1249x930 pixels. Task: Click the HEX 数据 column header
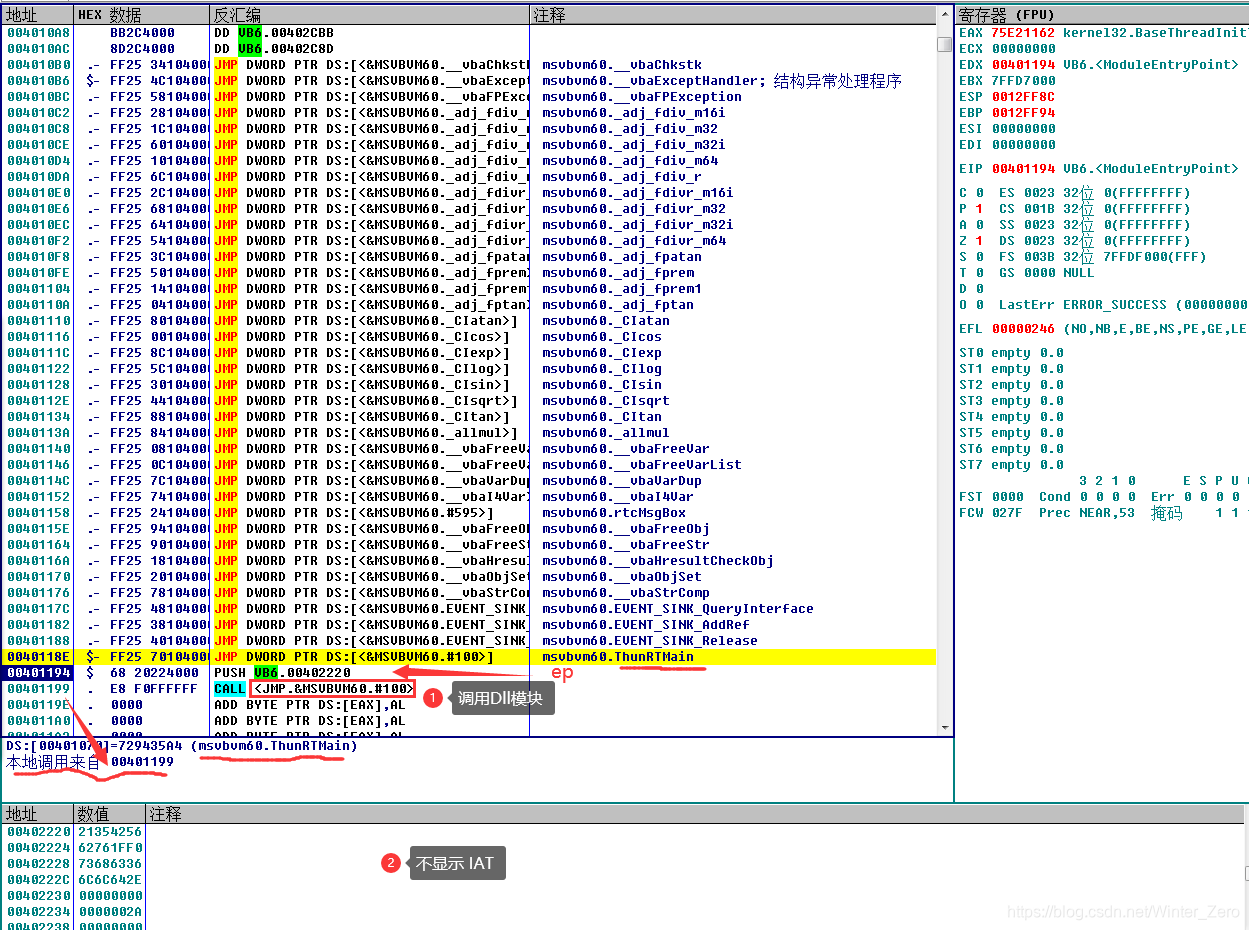click(142, 15)
